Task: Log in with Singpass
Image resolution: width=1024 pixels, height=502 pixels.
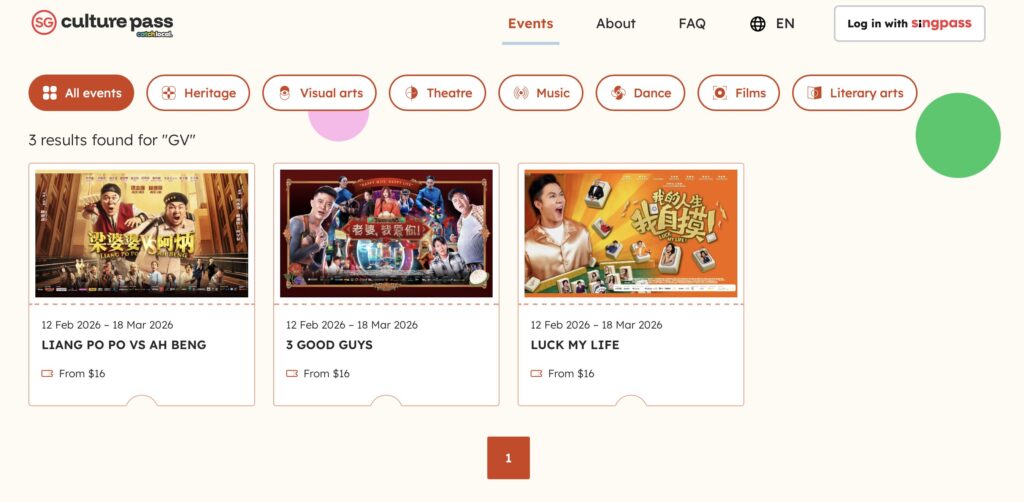Action: click(909, 24)
